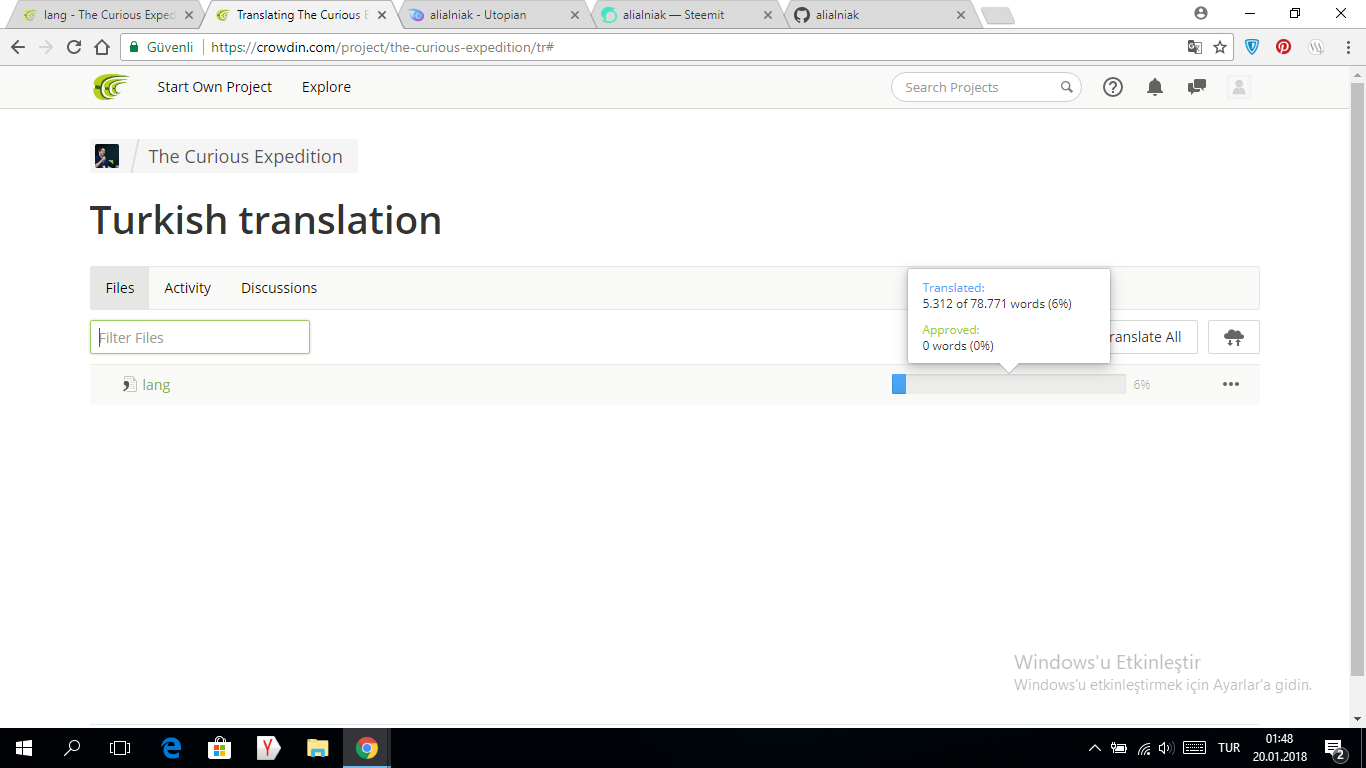Reload the page with refresh icon
This screenshot has height=768, width=1366.
(74, 47)
